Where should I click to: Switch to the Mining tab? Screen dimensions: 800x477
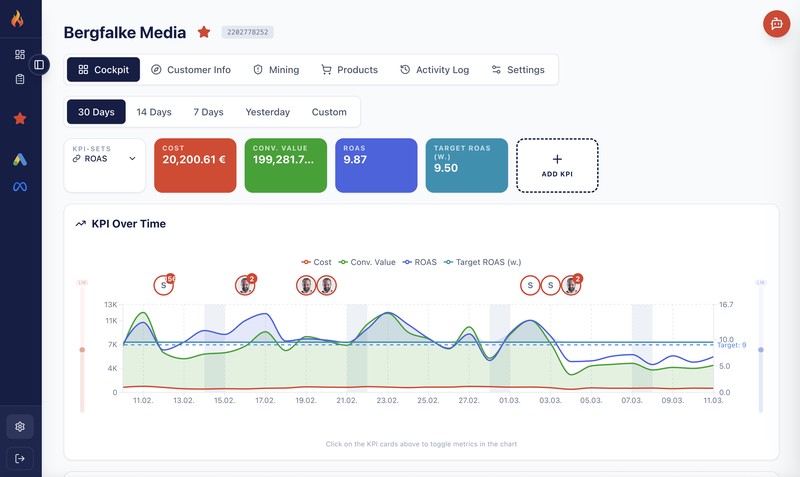(276, 70)
